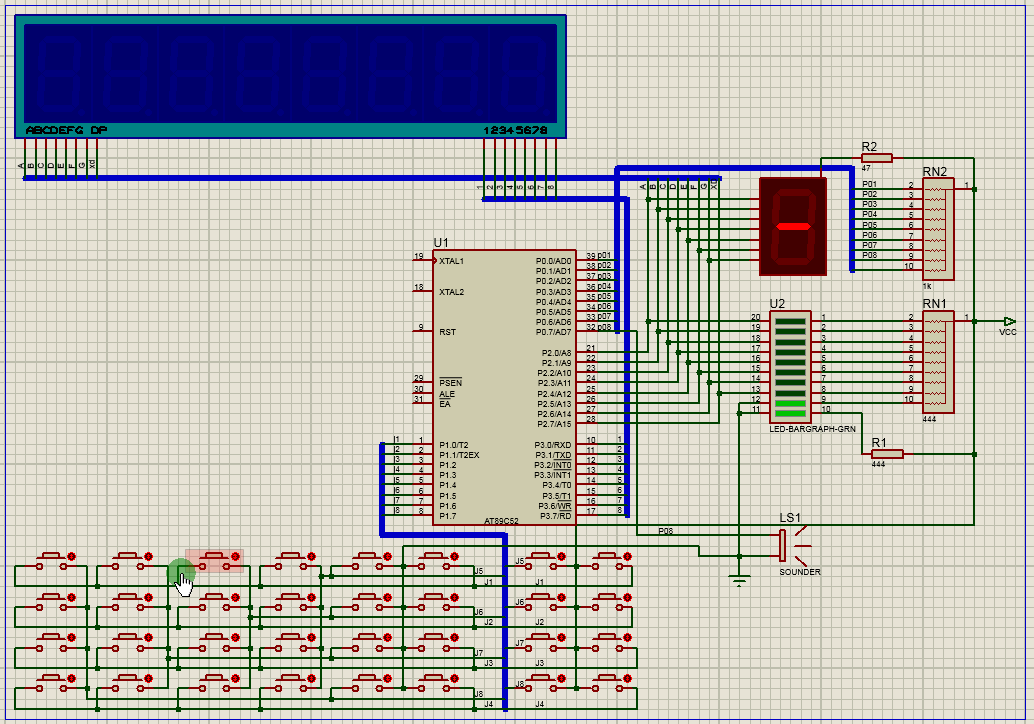
Task: Click the P0.0/AD0 pin label
Action: [x=553, y=261]
